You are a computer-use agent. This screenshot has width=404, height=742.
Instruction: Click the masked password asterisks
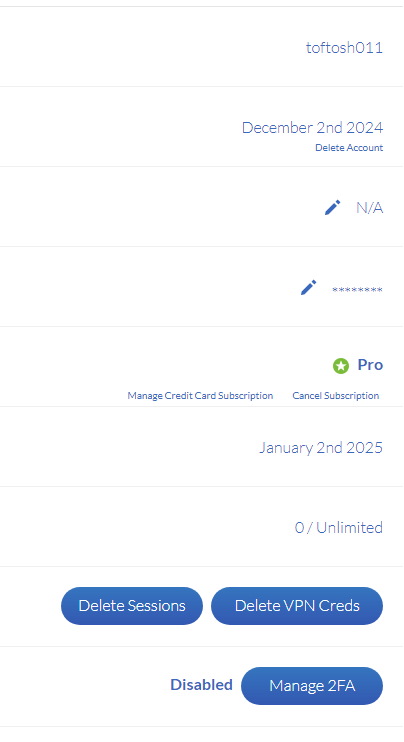pos(357,290)
